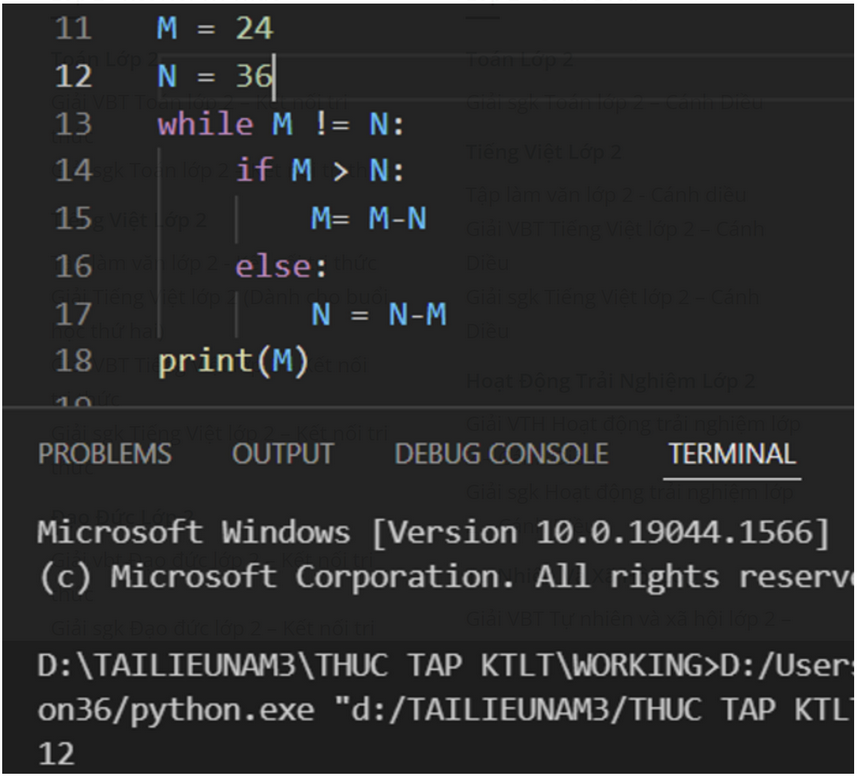Select the DEBUG CONSOLE tab
The width and height of the screenshot is (857, 778).
501,454
